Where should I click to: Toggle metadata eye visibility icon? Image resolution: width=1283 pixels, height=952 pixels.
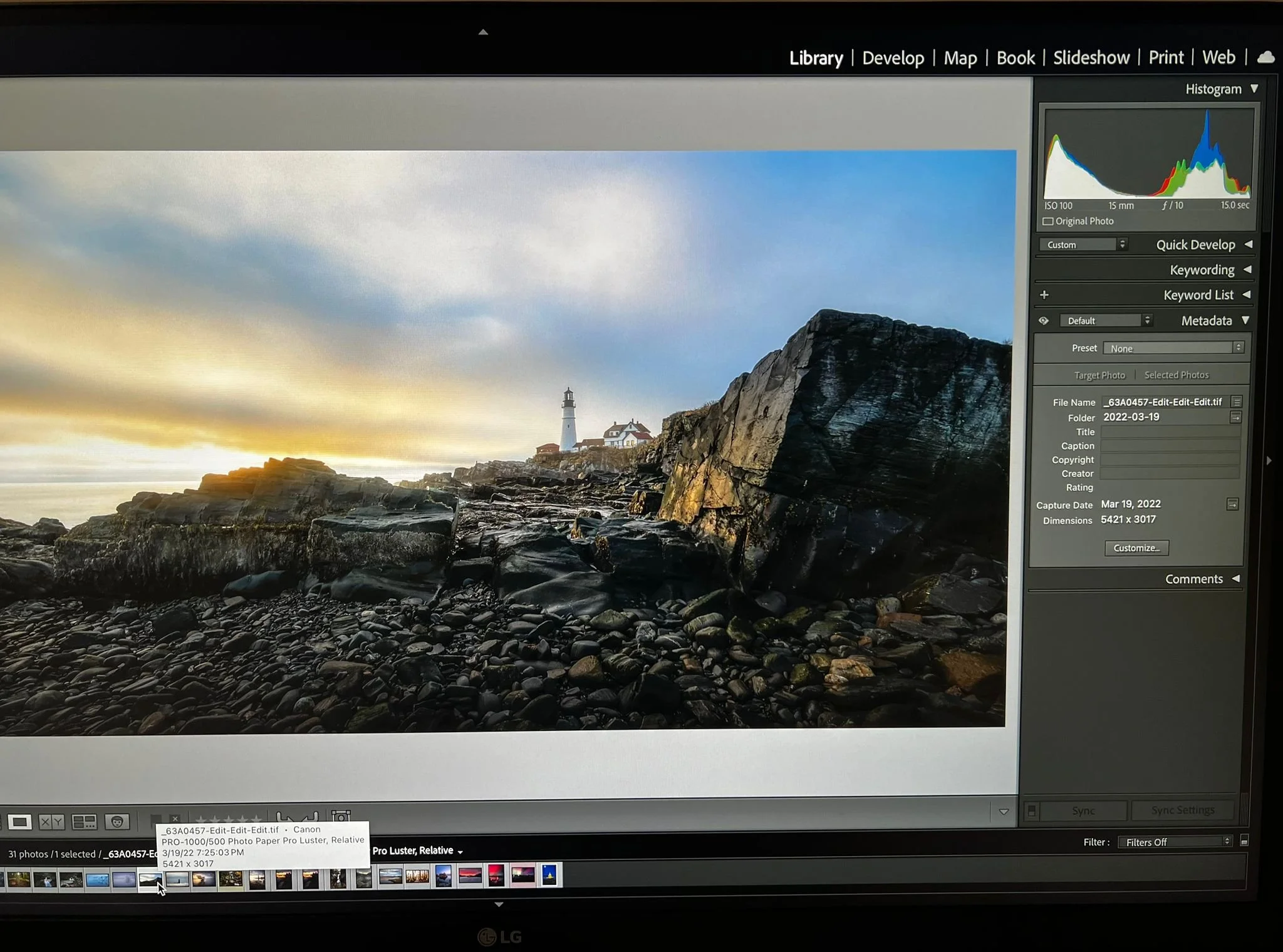1044,321
